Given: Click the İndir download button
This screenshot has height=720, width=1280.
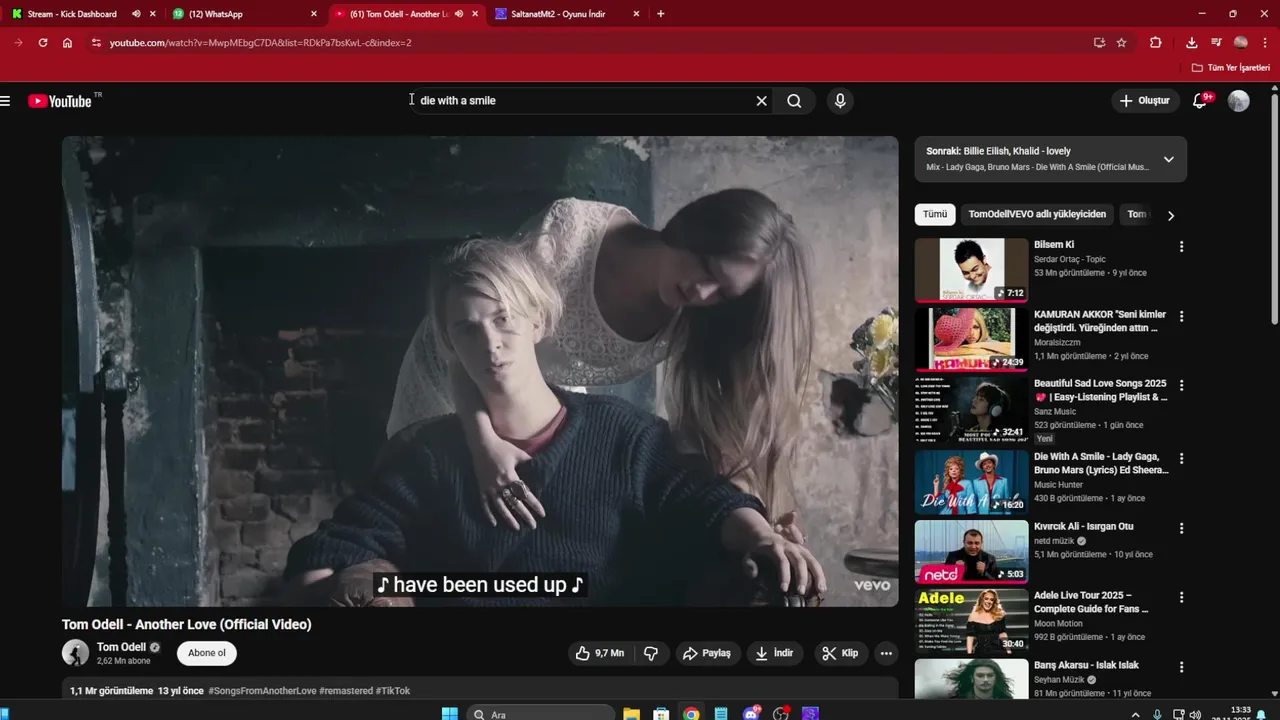Looking at the screenshot, I should click(x=774, y=653).
